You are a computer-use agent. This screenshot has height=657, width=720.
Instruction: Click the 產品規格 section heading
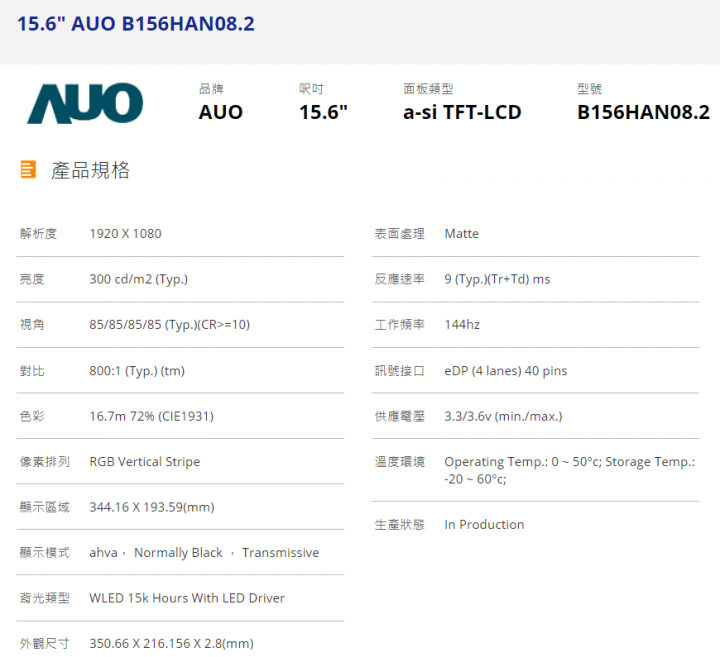pyautogui.click(x=90, y=170)
